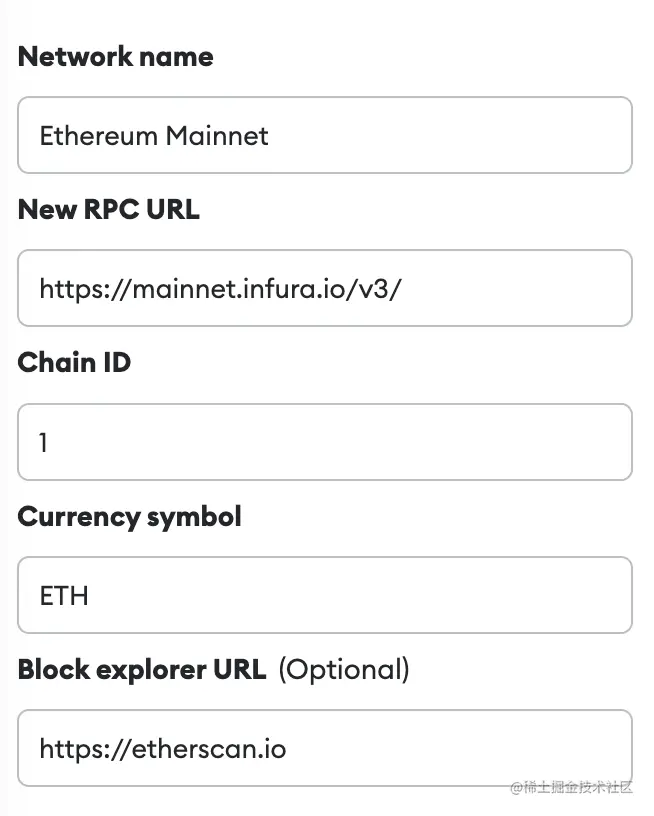
Task: Focus the Block explorer URL field
Action: (x=325, y=748)
